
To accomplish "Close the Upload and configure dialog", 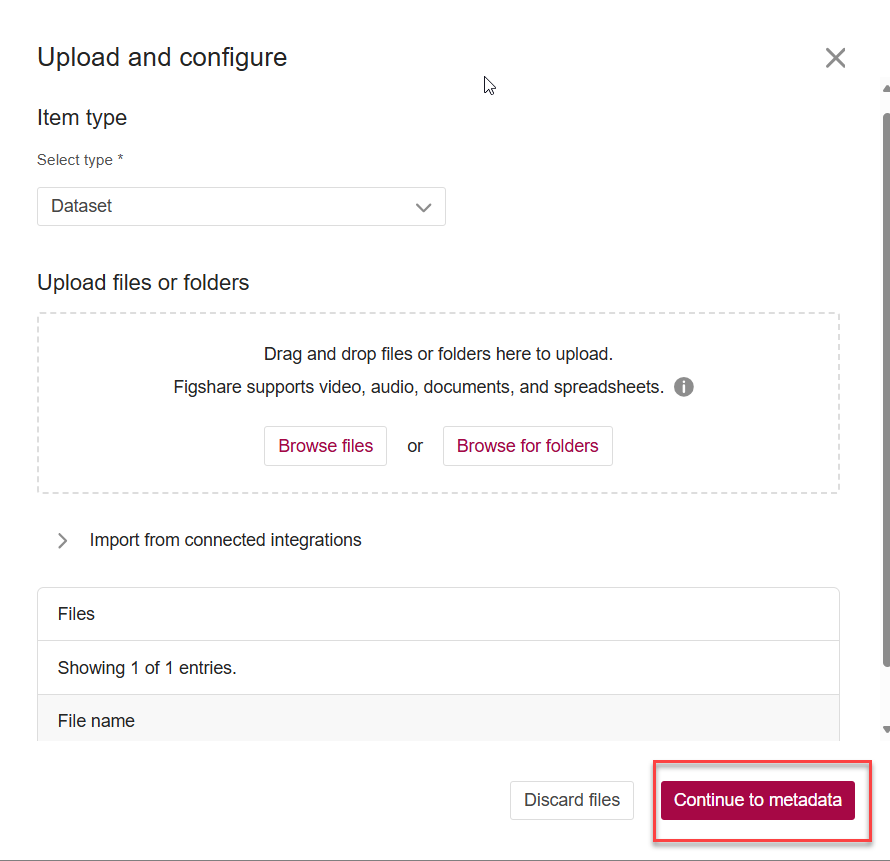I will (835, 58).
